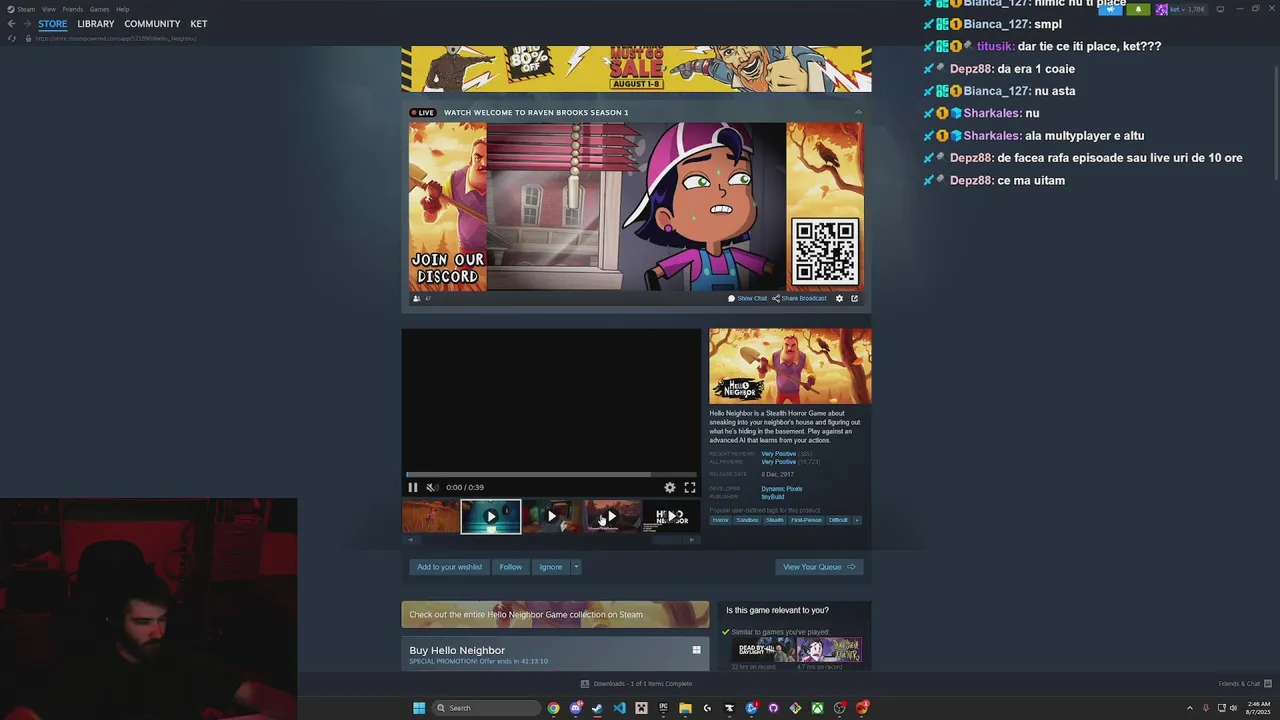Image resolution: width=1280 pixels, height=720 pixels.
Task: Click the Ignore button
Action: (x=551, y=567)
